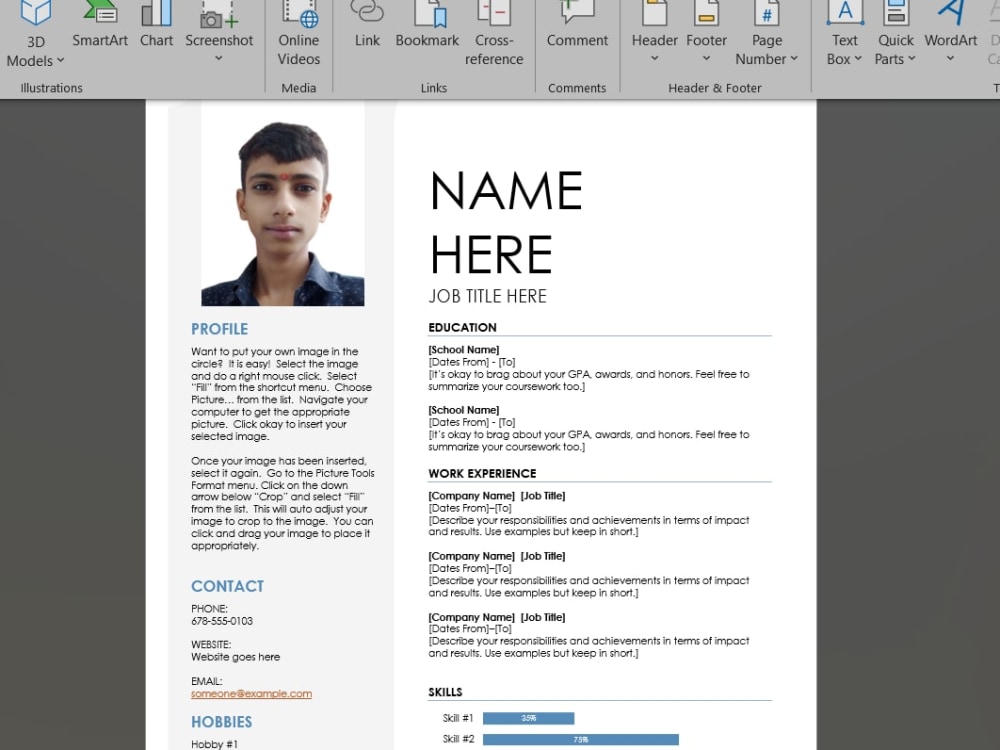Expand the Text Box dropdown arrow
This screenshot has width=1000, height=750.
[x=858, y=59]
